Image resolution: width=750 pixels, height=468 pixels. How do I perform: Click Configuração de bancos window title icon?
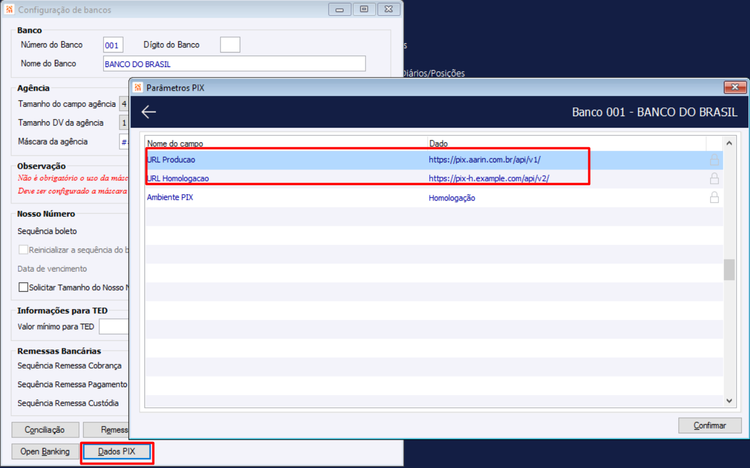tap(9, 10)
